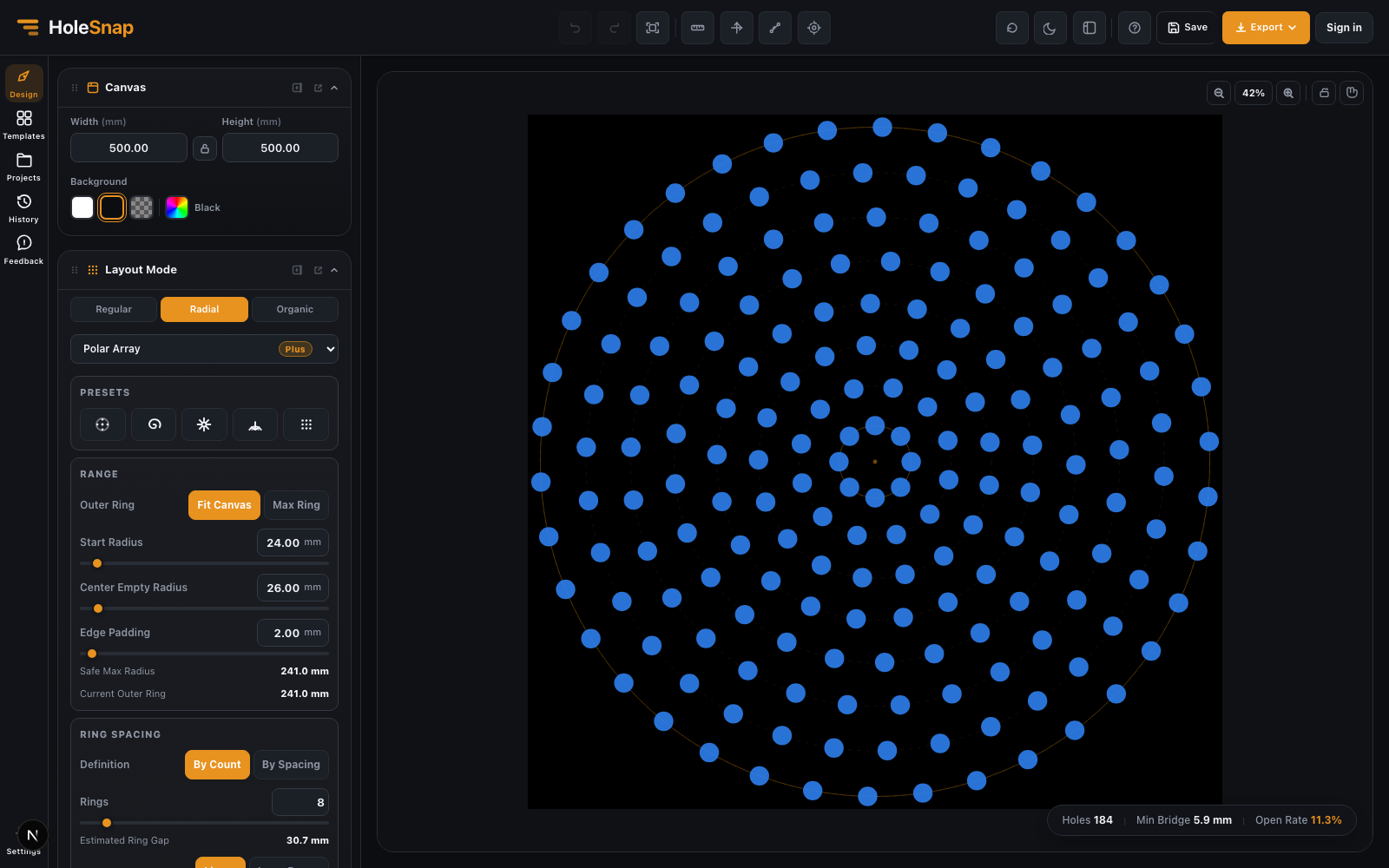Select the Max Ring outer ring option
Viewport: 1389px width, 868px height.
(x=296, y=505)
